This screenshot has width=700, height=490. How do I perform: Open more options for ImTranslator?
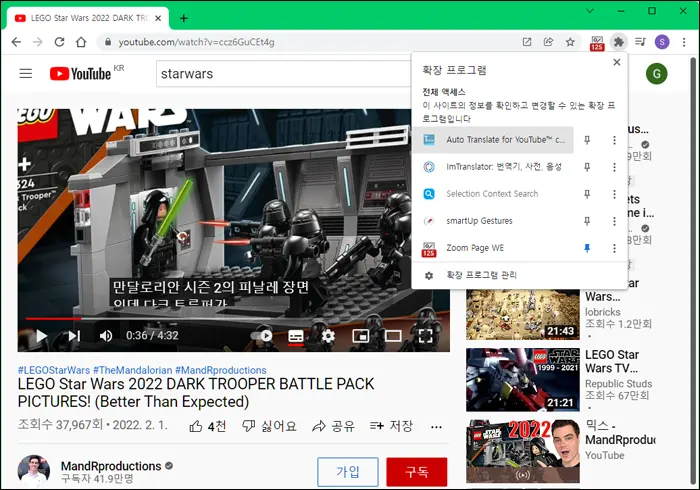click(x=614, y=167)
